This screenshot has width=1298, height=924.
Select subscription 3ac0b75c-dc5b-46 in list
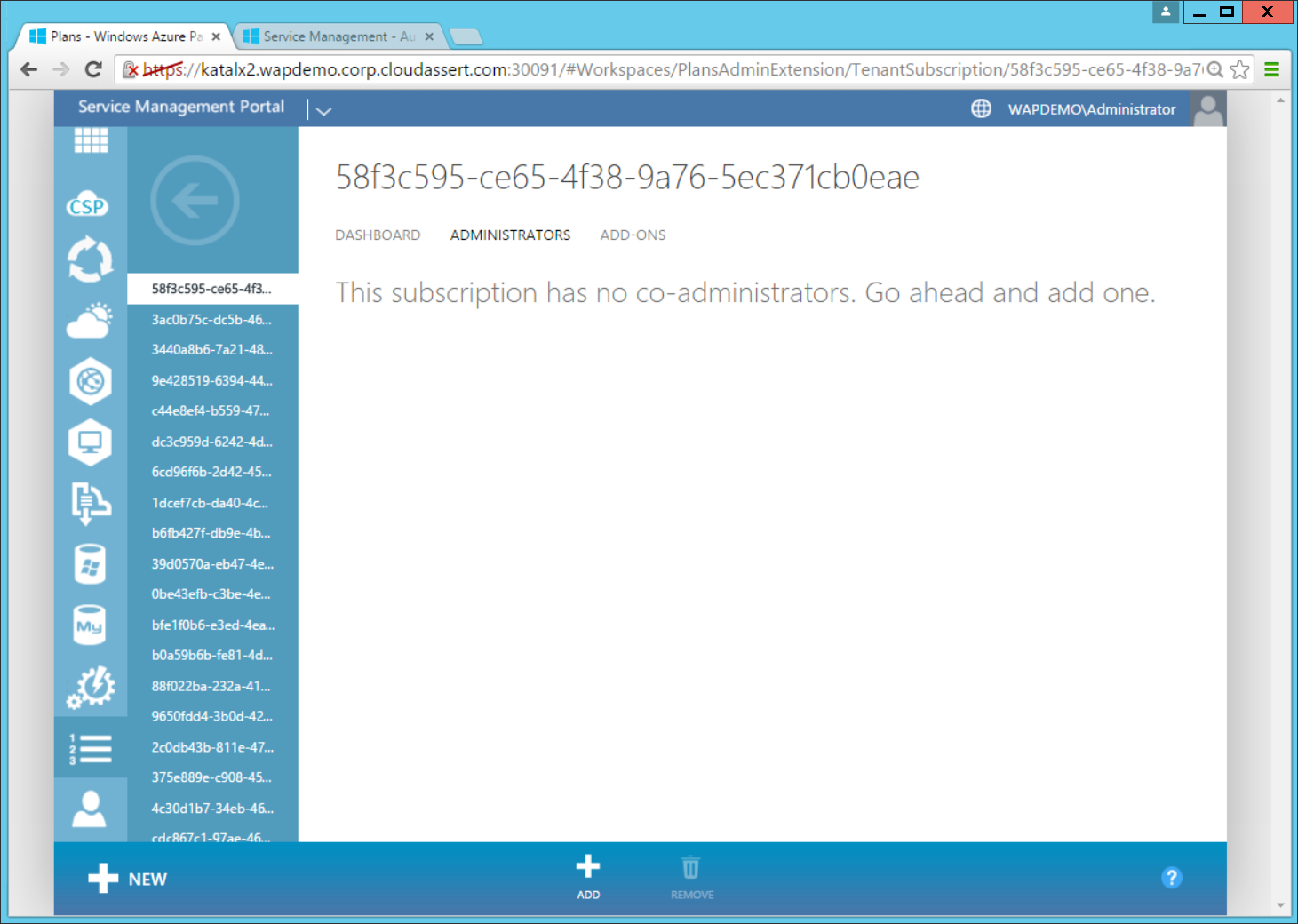click(211, 320)
